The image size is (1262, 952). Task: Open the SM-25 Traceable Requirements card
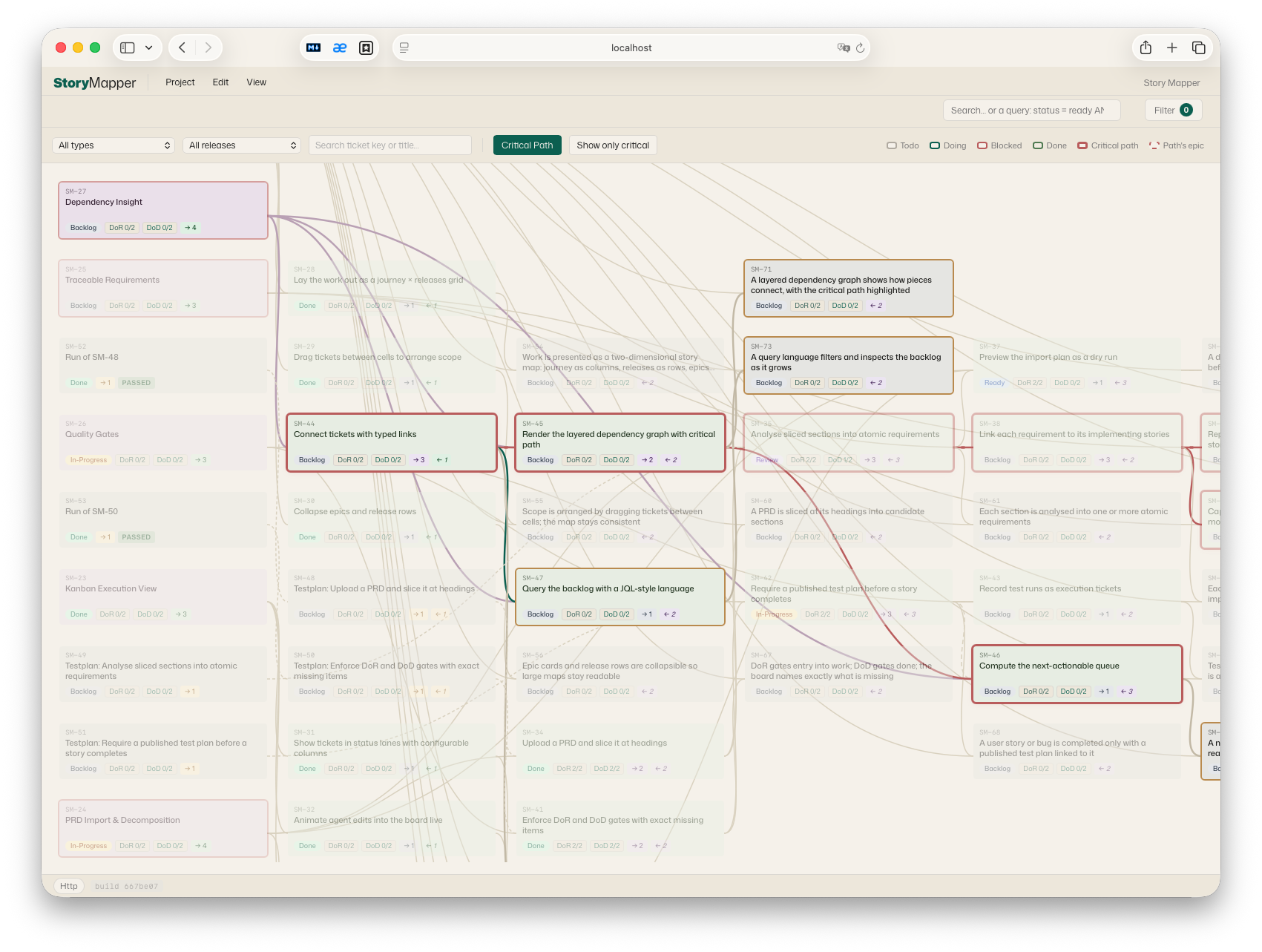163,288
